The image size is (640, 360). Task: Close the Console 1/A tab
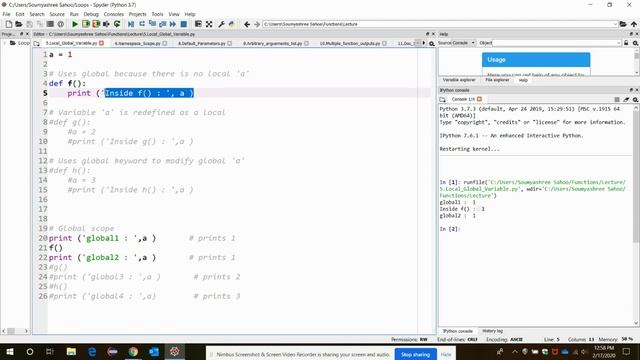point(480,99)
